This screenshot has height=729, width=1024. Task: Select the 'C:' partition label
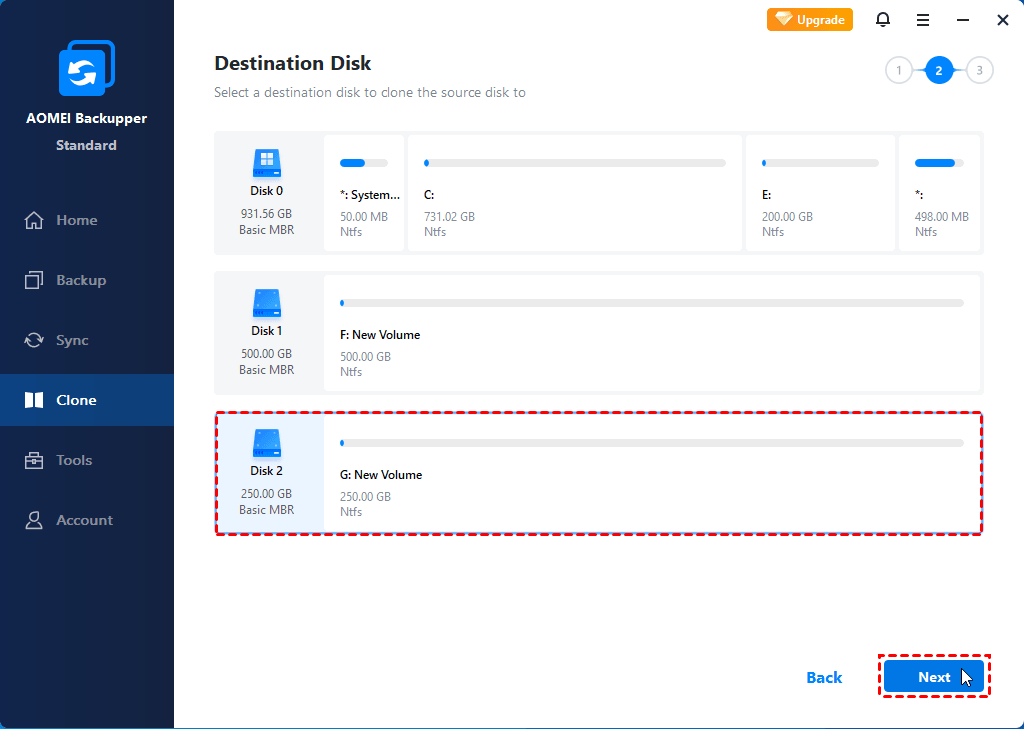click(429, 195)
